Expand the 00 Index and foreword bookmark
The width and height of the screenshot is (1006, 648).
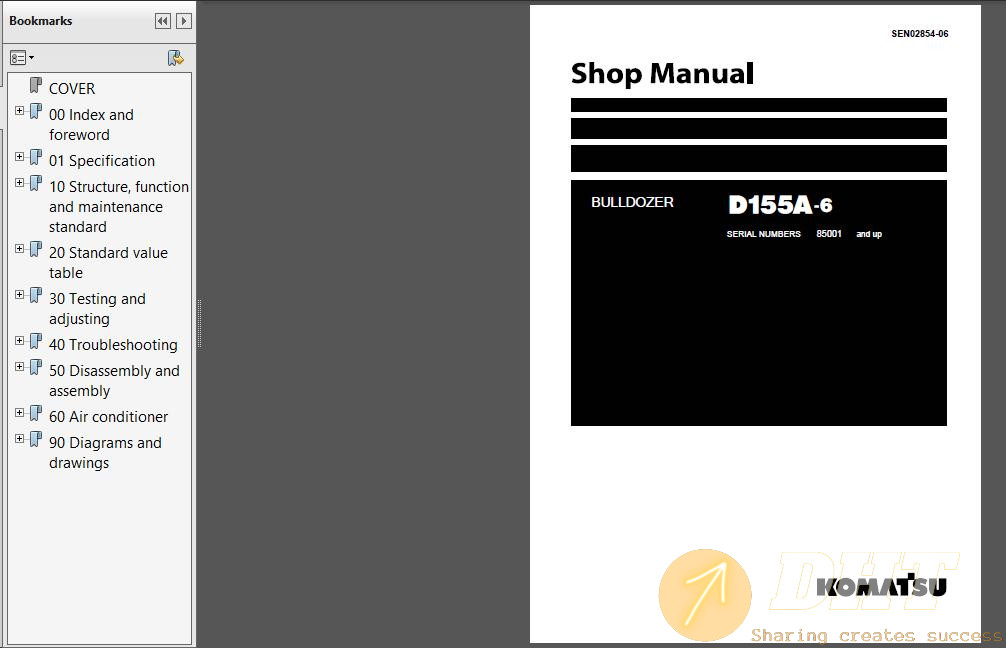(19, 111)
